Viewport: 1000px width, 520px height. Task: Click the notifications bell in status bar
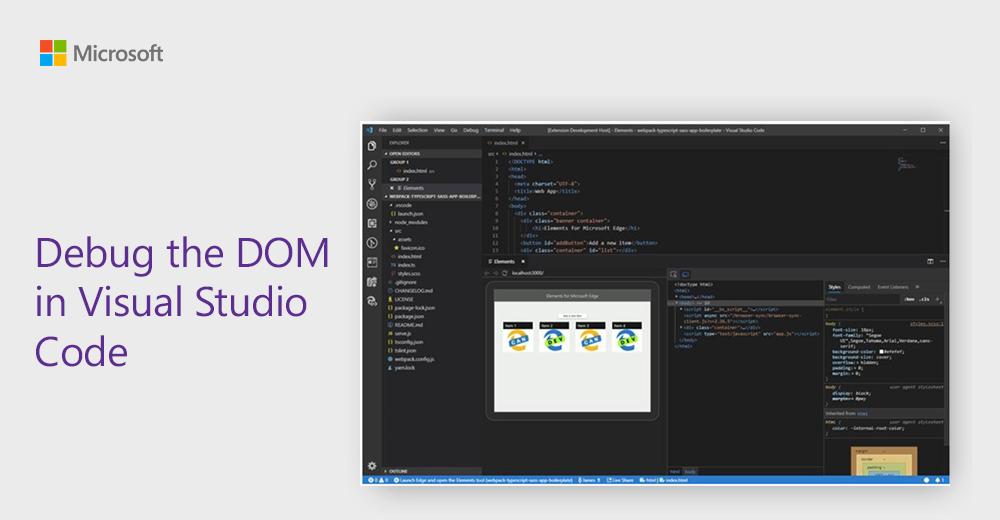[x=939, y=480]
